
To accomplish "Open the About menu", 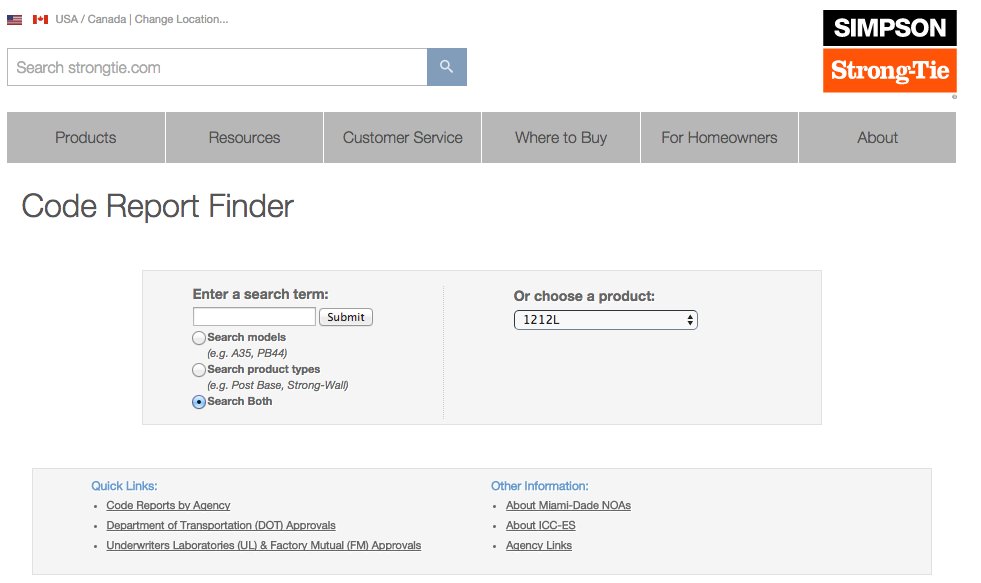I will pyautogui.click(x=877, y=138).
